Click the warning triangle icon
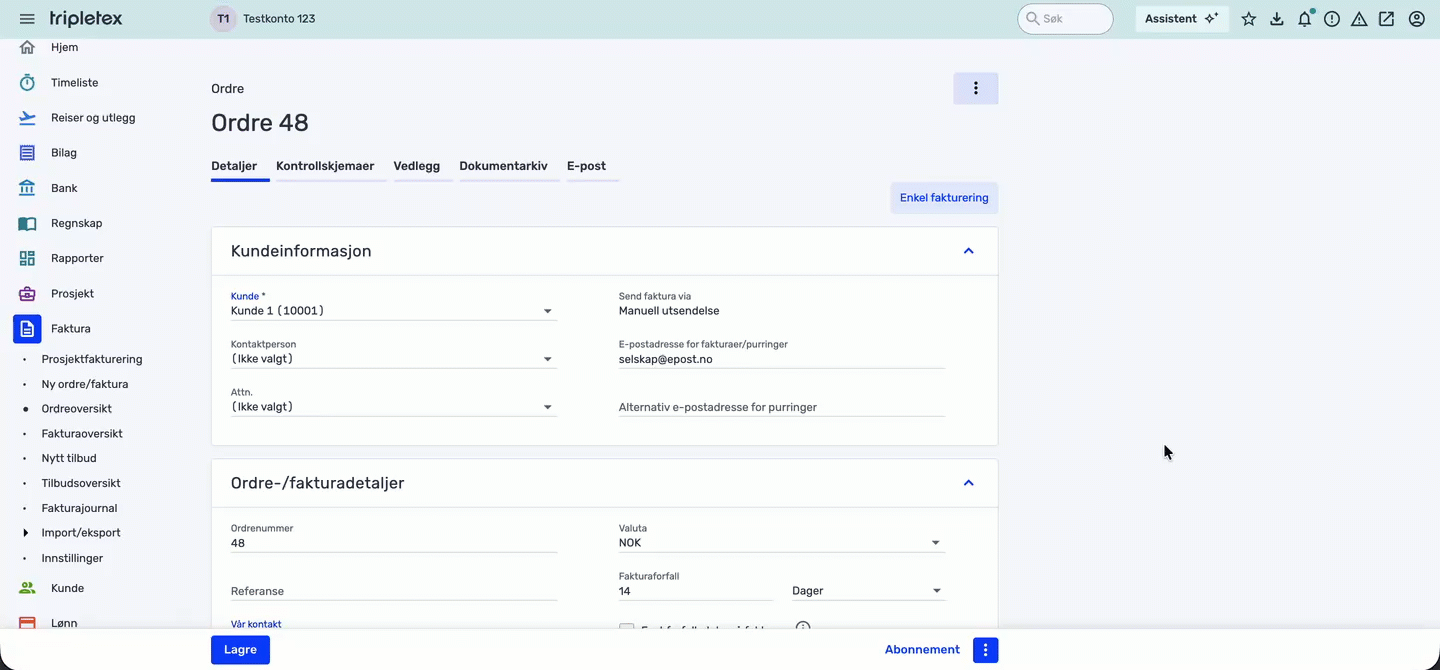1440x670 pixels. 1359,19
